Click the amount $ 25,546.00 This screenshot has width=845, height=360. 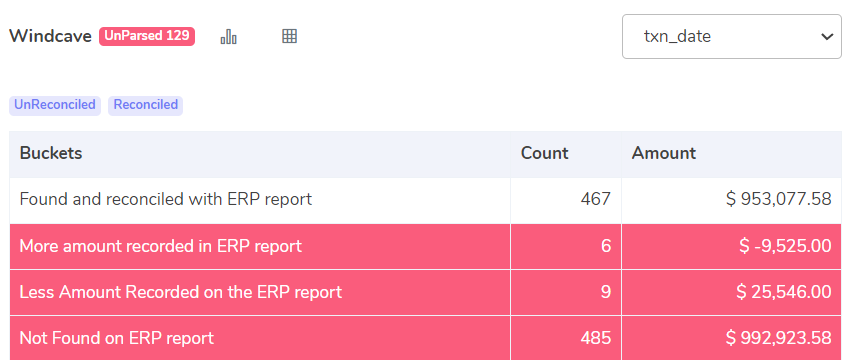coord(784,293)
